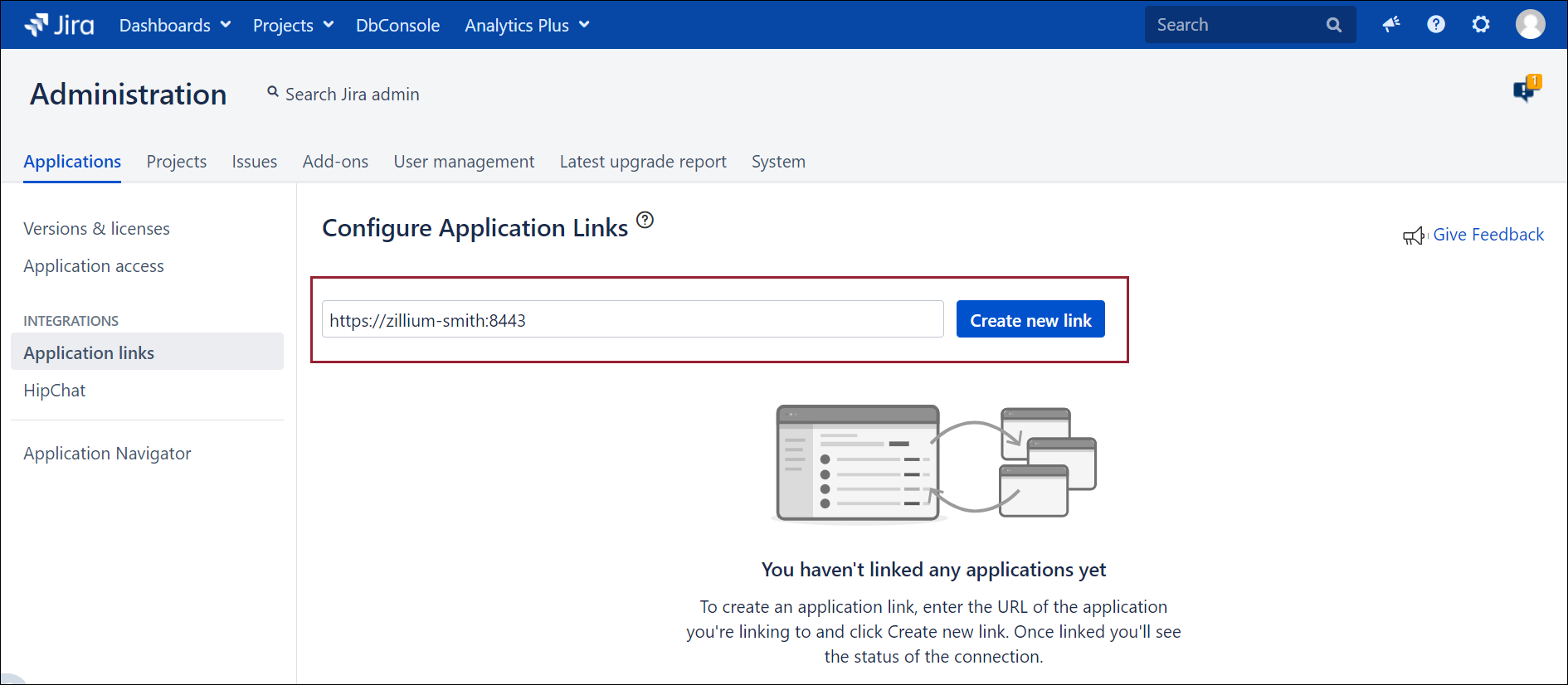Click the Create new link button
Viewport: 1568px width, 685px height.
(1030, 320)
